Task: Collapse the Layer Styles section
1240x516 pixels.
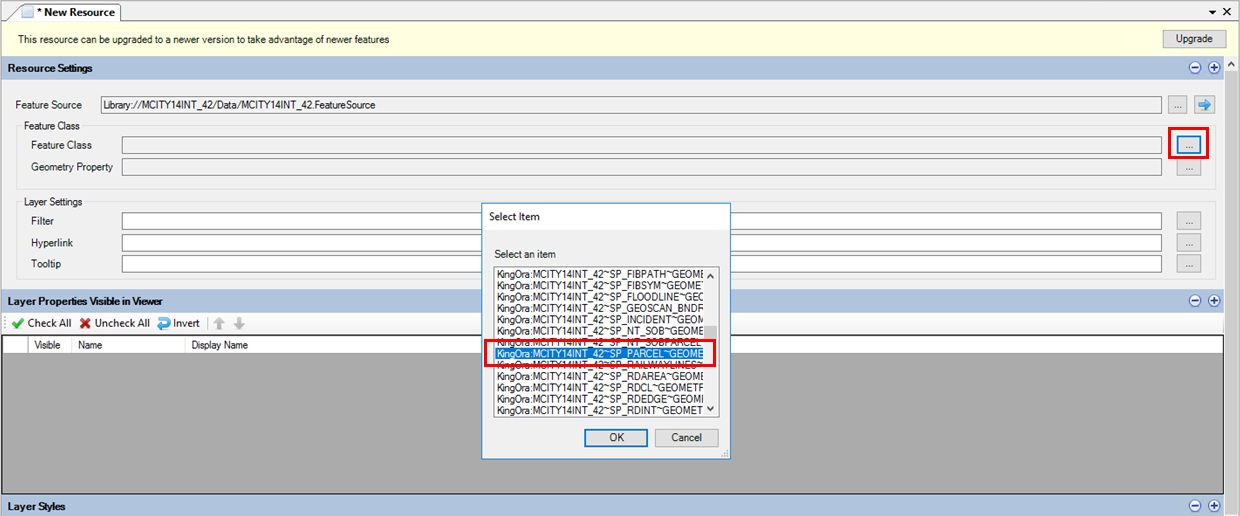Action: 1194,506
